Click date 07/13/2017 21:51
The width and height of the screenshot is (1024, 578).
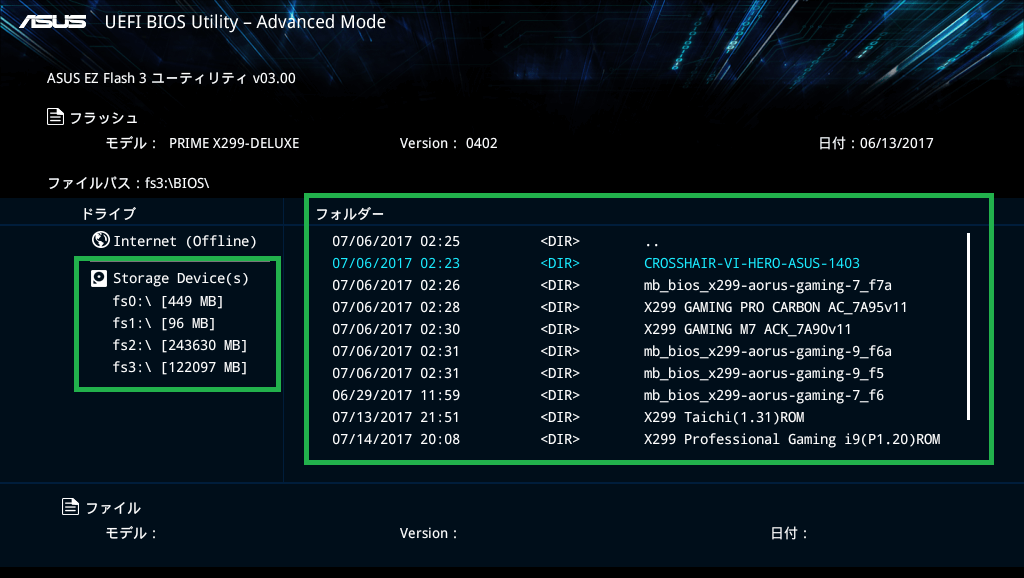(x=396, y=417)
